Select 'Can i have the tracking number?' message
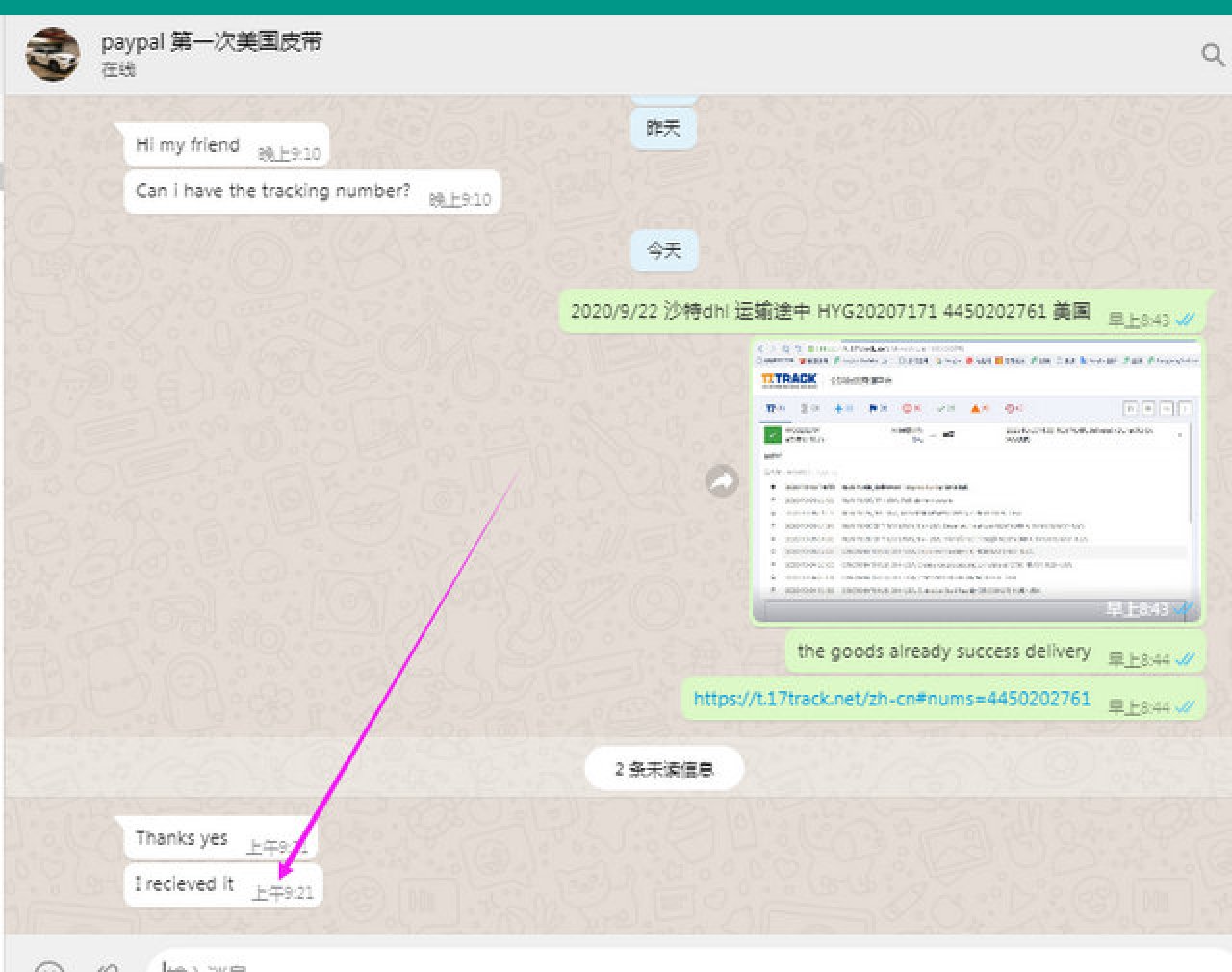 click(273, 192)
